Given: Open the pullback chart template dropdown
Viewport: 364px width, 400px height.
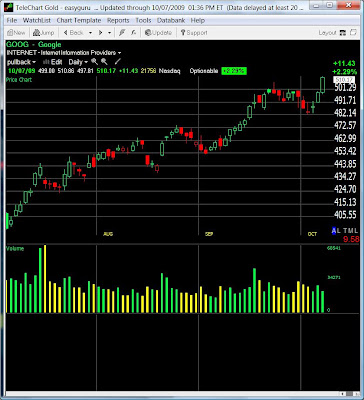Looking at the screenshot, I should 21,62.
